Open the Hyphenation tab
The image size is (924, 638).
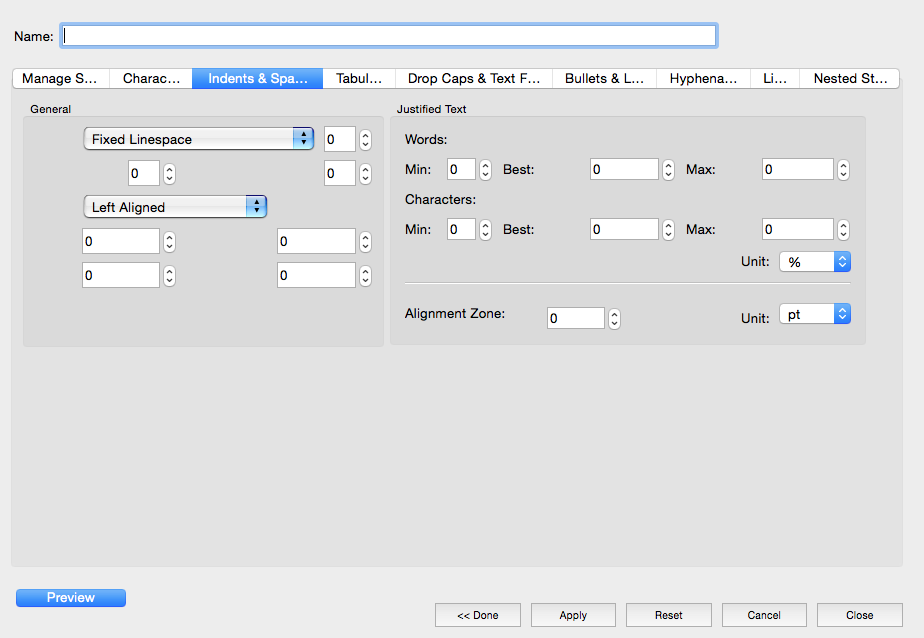pos(703,79)
